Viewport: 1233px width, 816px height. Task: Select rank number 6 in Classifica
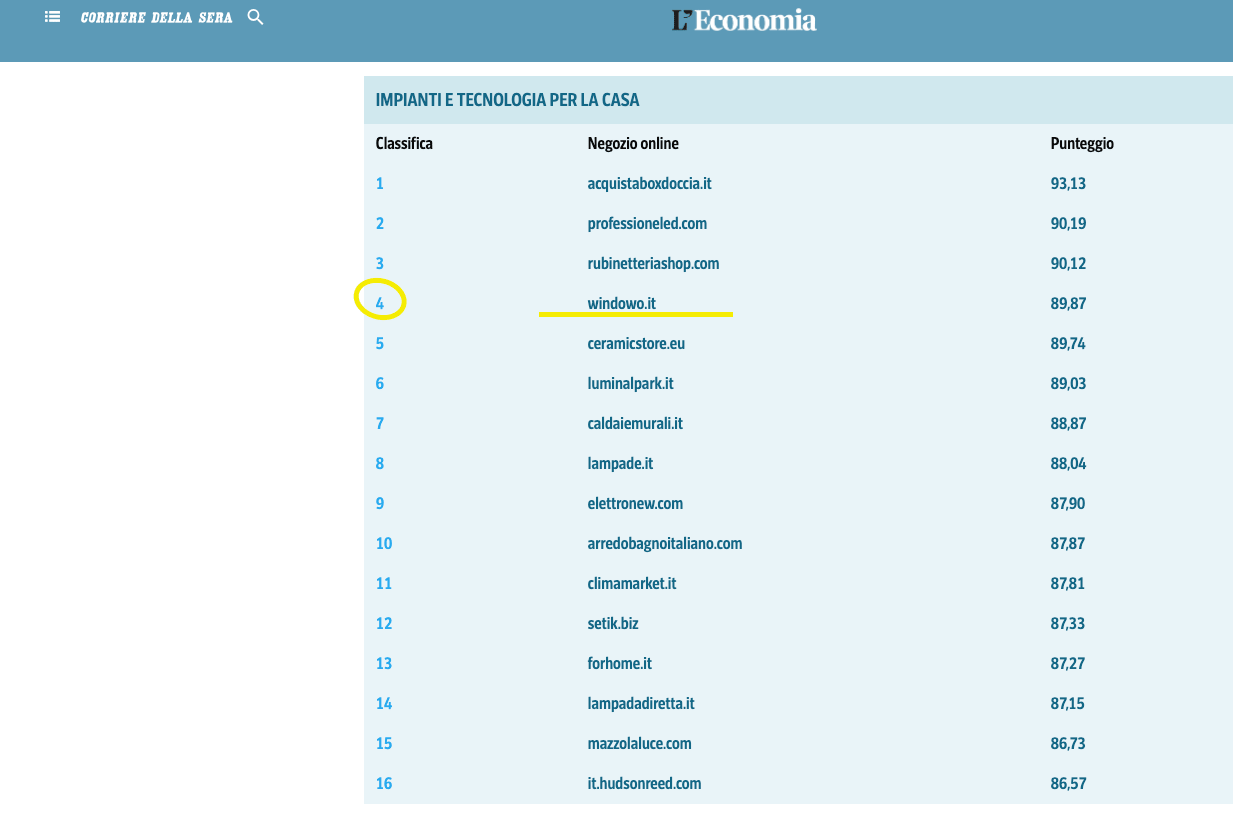380,383
